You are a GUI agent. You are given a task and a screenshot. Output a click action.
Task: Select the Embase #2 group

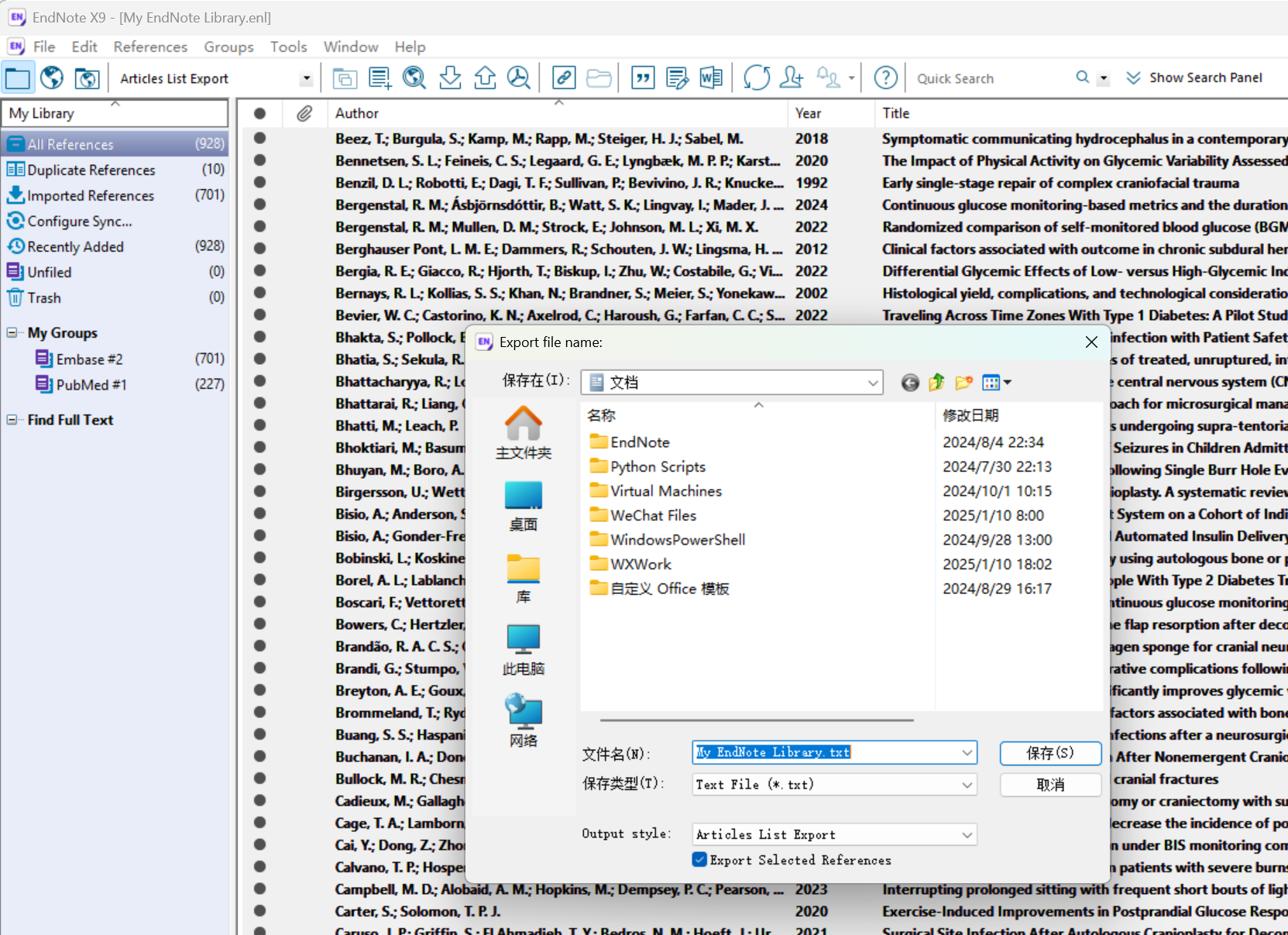[x=88, y=359]
